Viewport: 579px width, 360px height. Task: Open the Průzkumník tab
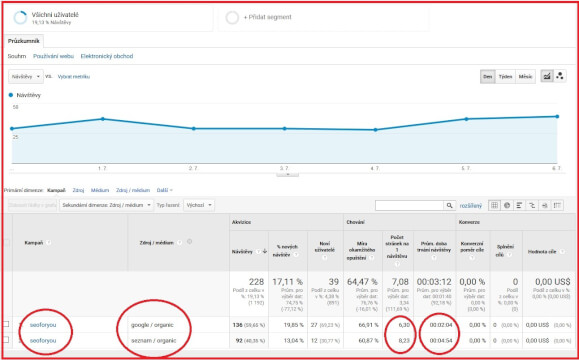24,41
